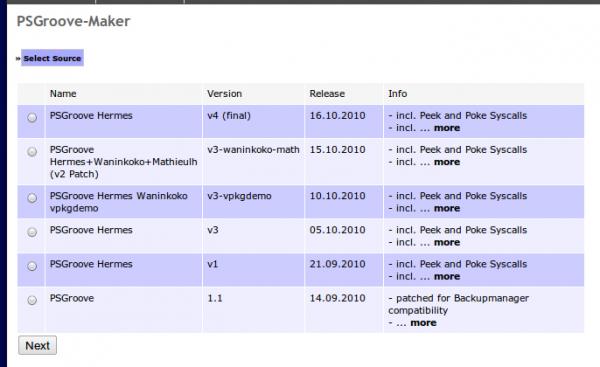Click 'PSGroove Hermes+Waninkoko+Mathieulh (v2 Patch)' name
This screenshot has height=367, width=600.
point(124,162)
